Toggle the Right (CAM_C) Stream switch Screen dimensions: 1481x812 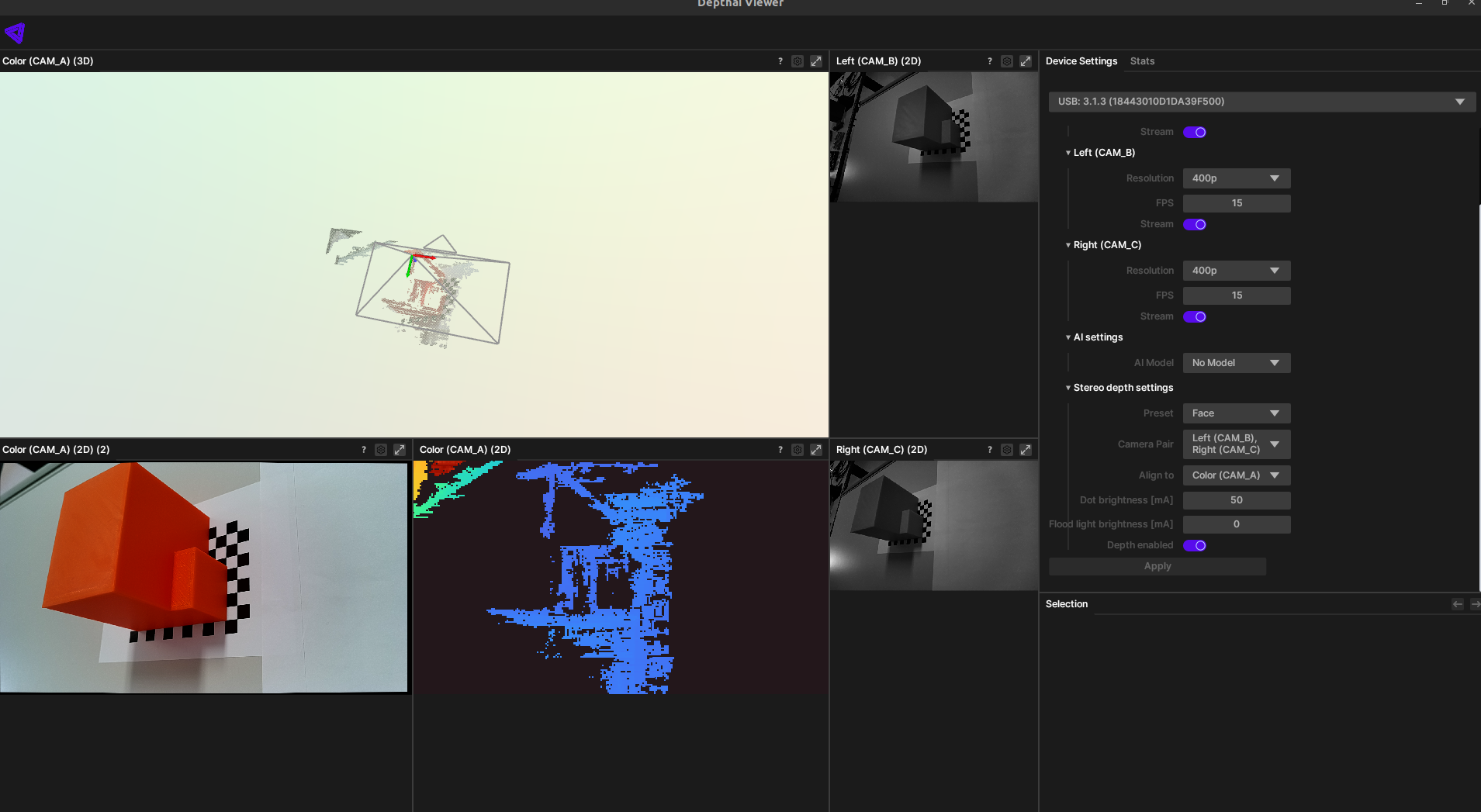point(1195,316)
